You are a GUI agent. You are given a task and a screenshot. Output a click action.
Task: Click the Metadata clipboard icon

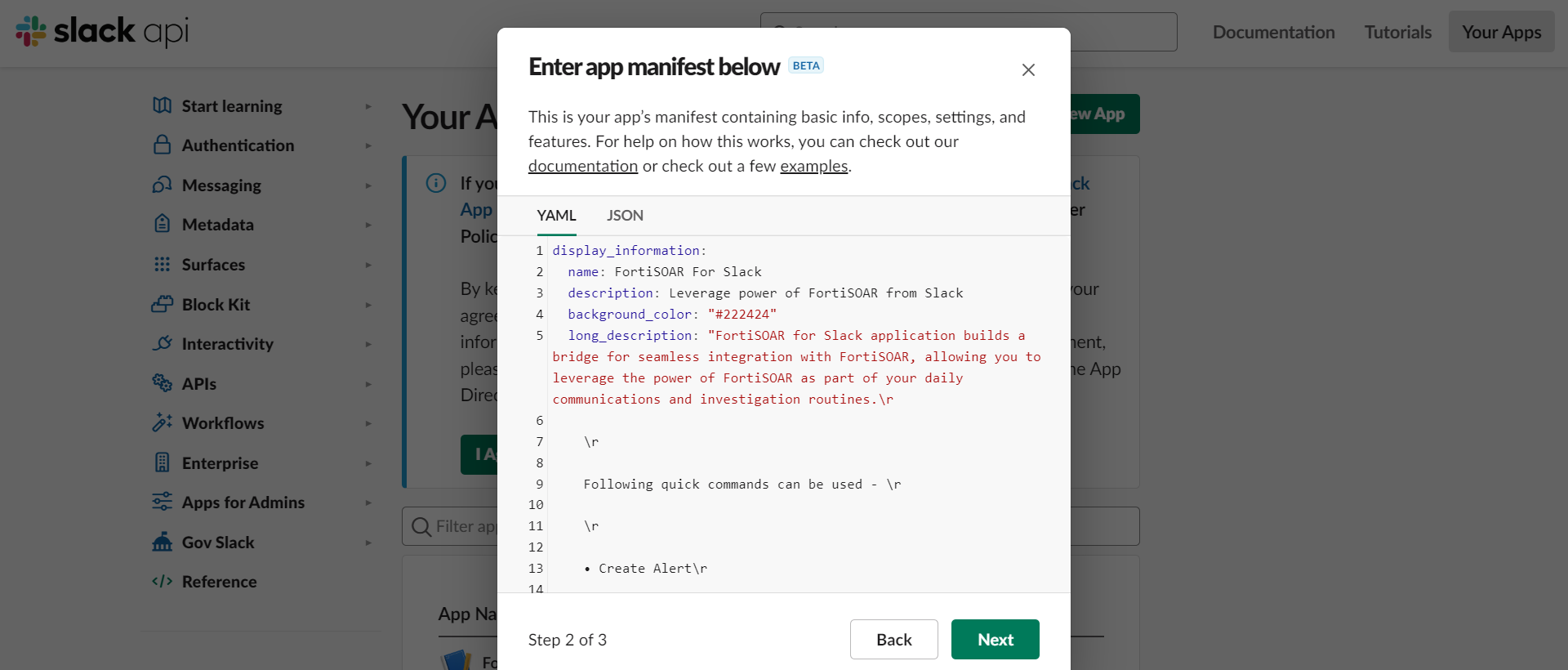point(162,224)
